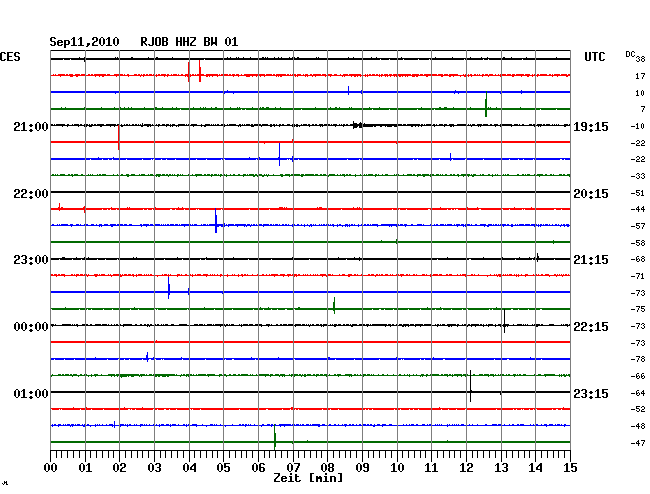Viewport: 650px width, 494px height.
Task: Click the DC value 38
Action: 640,59
